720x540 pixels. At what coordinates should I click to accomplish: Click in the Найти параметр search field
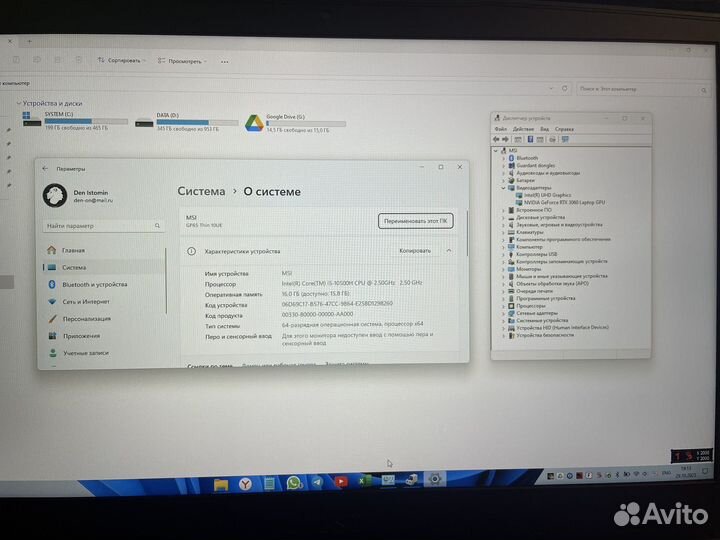coord(103,226)
